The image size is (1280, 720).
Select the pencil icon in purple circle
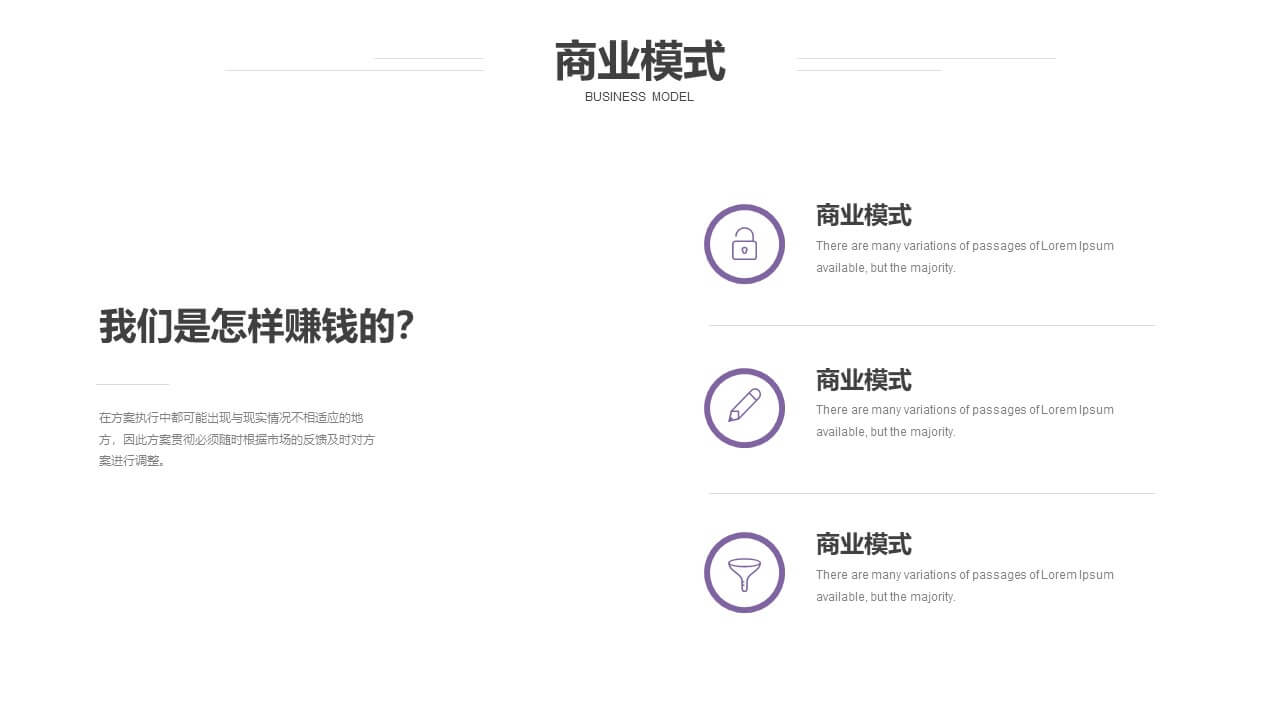(744, 408)
